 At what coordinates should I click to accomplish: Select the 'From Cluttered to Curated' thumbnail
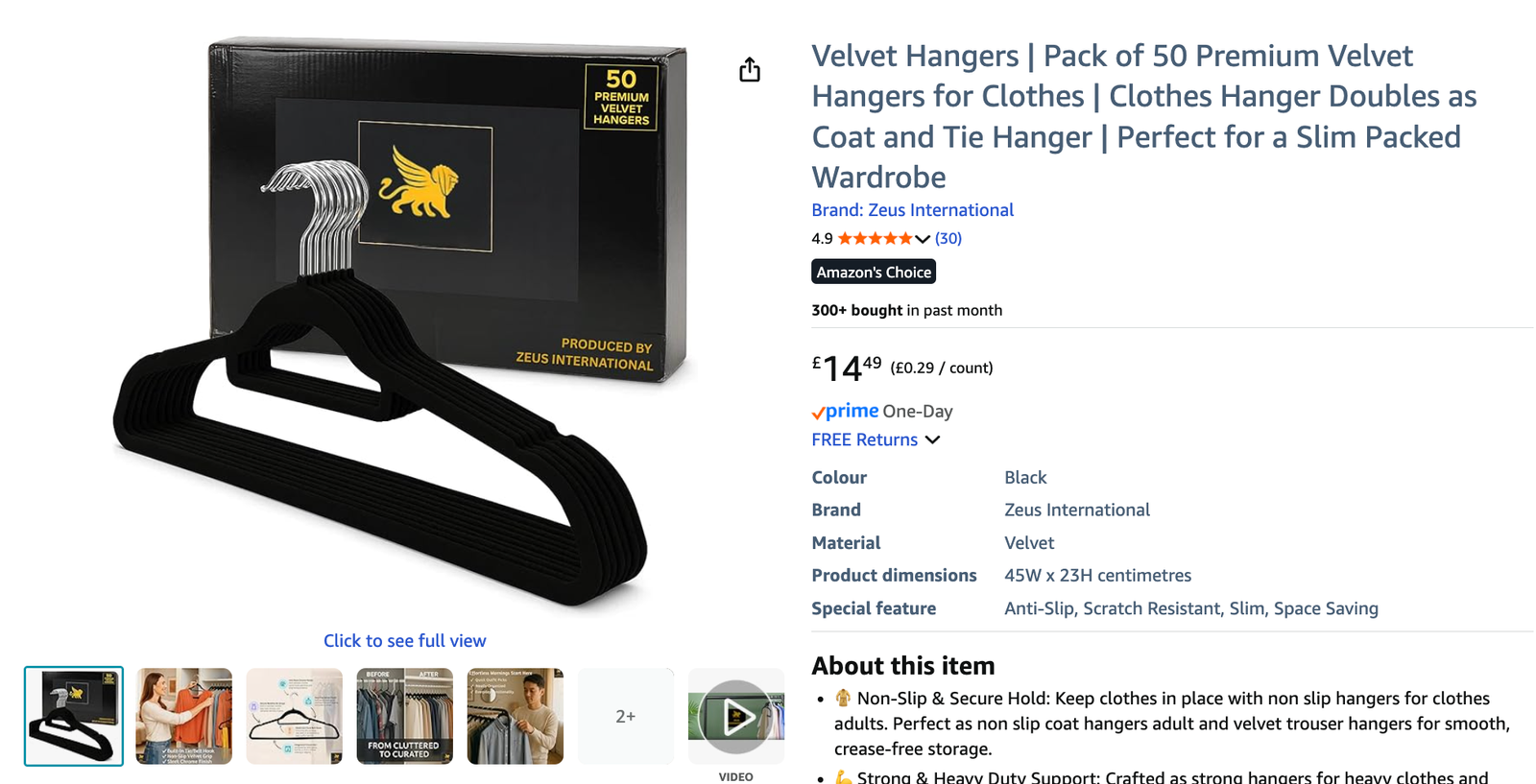[x=405, y=717]
